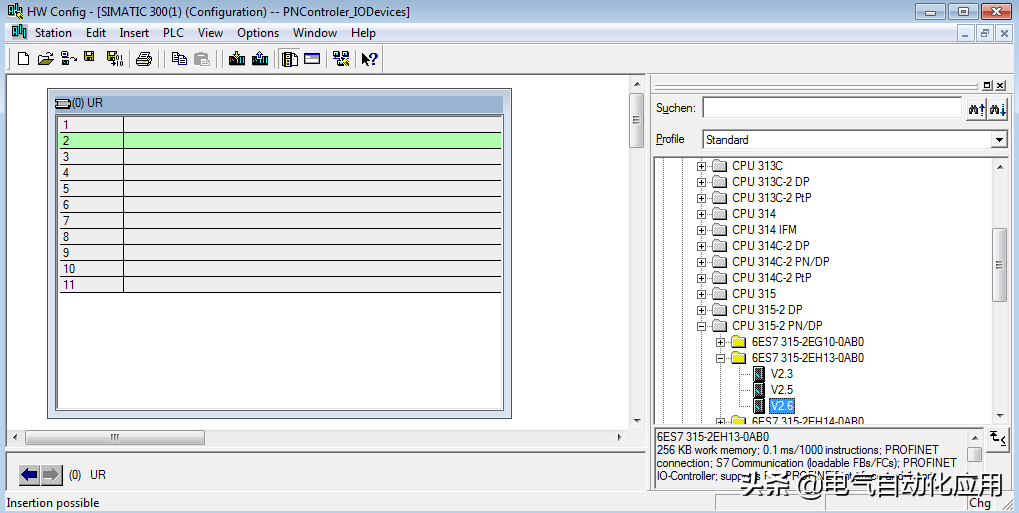Expand the CPU 313C folder
The height and width of the screenshot is (513, 1019).
[x=701, y=166]
